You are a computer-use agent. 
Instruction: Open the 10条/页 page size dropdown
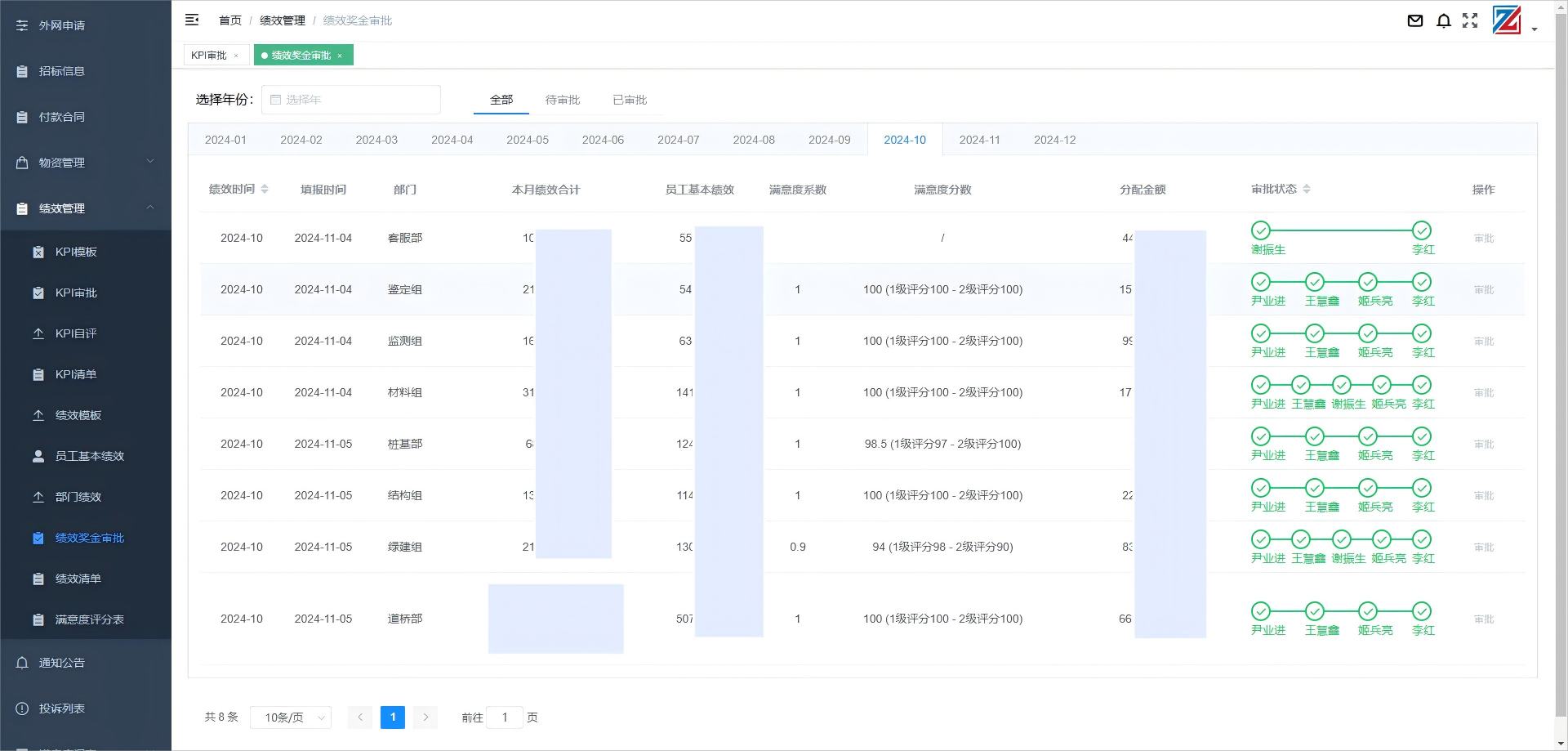(290, 717)
